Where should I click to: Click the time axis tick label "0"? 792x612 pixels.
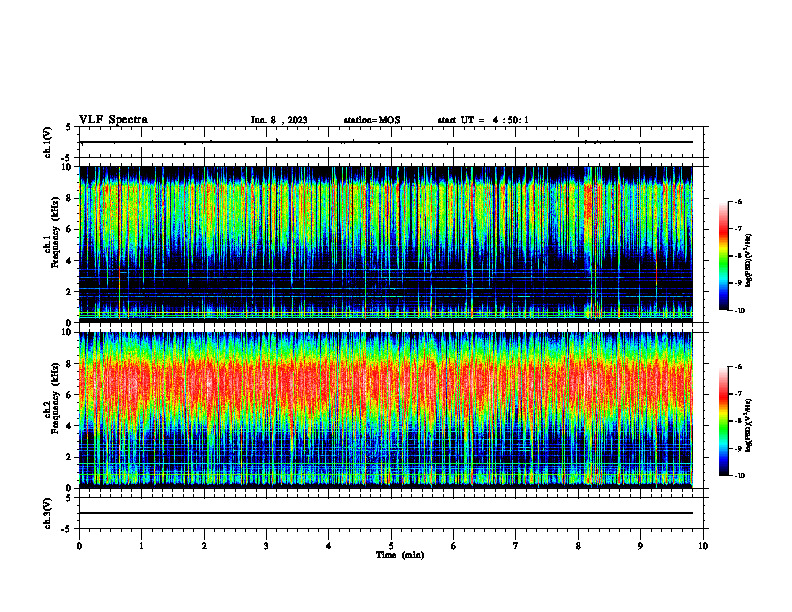click(79, 546)
